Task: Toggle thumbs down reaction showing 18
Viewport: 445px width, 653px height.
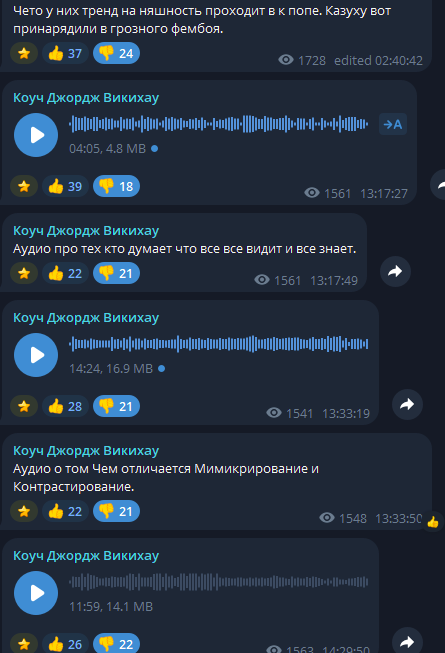Action: point(116,186)
